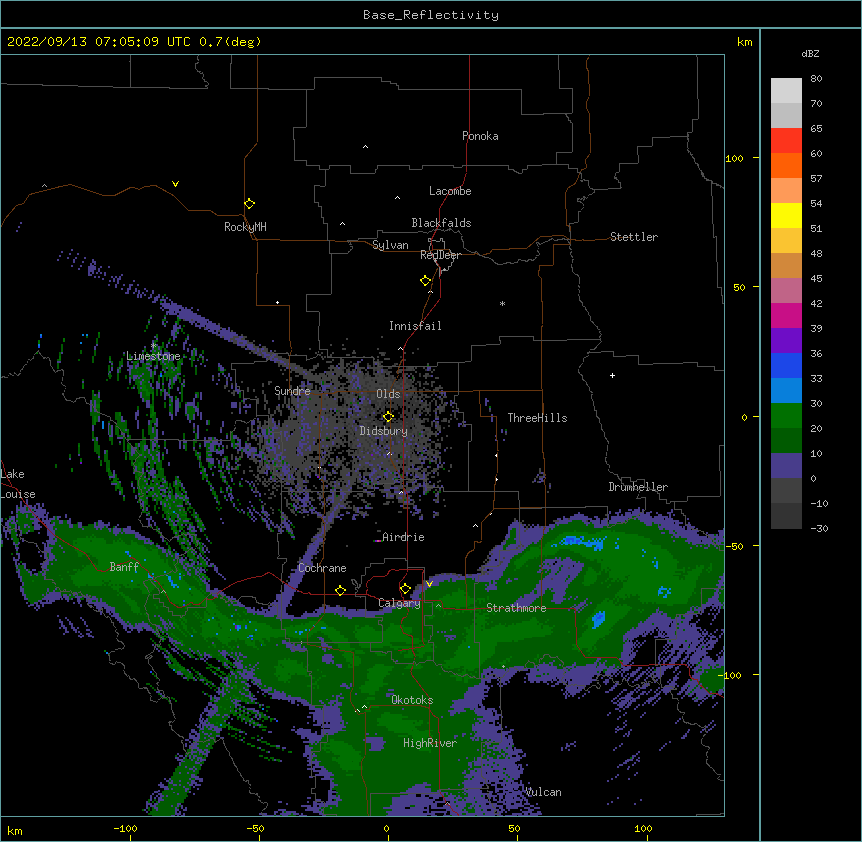862x842 pixels.
Task: Click the Olds town label
Action: click(388, 394)
